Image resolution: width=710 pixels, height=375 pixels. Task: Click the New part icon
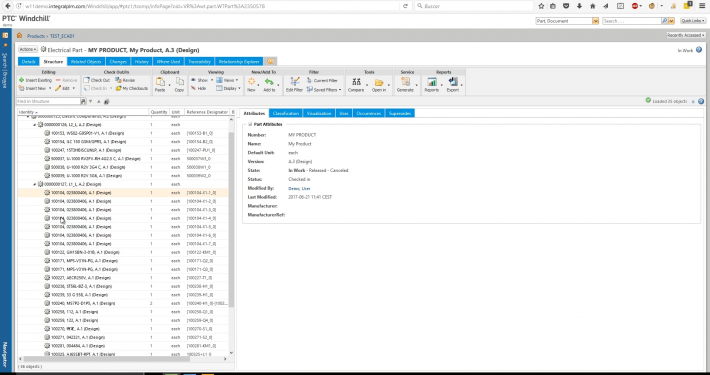pyautogui.click(x=251, y=82)
